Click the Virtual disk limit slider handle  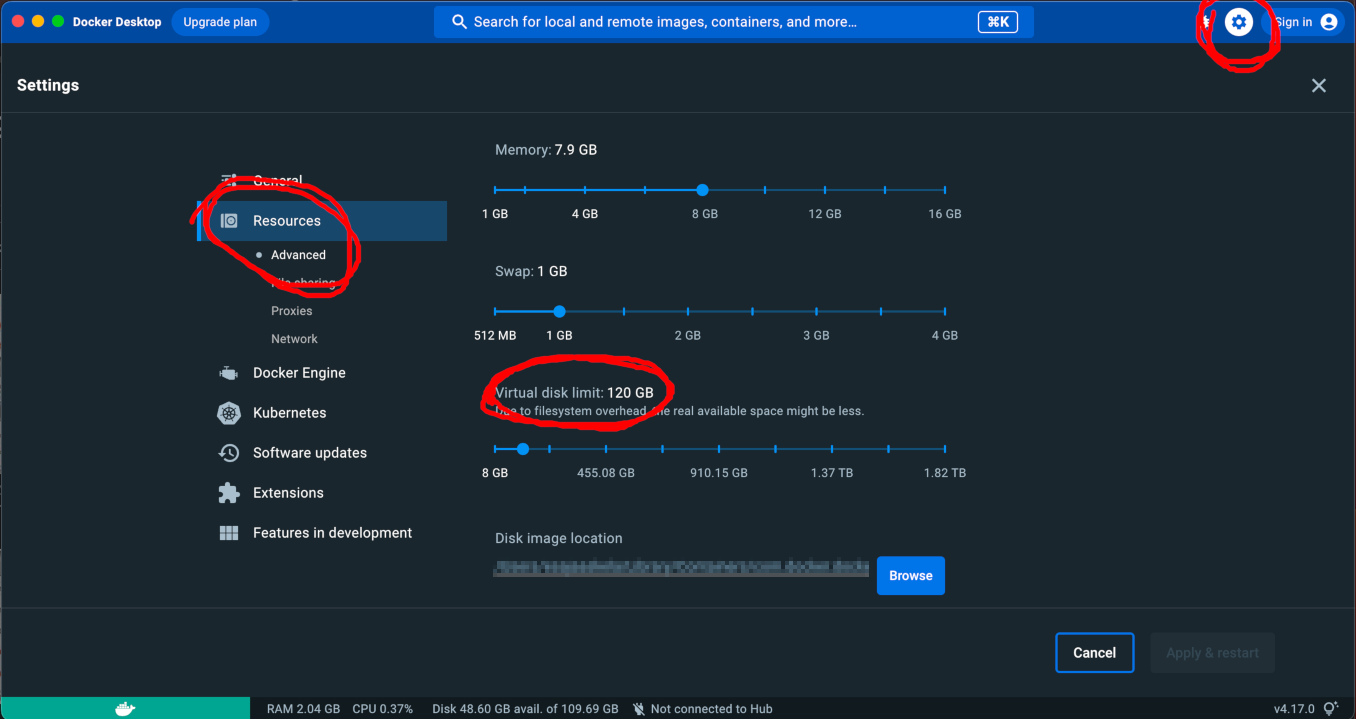pos(523,450)
